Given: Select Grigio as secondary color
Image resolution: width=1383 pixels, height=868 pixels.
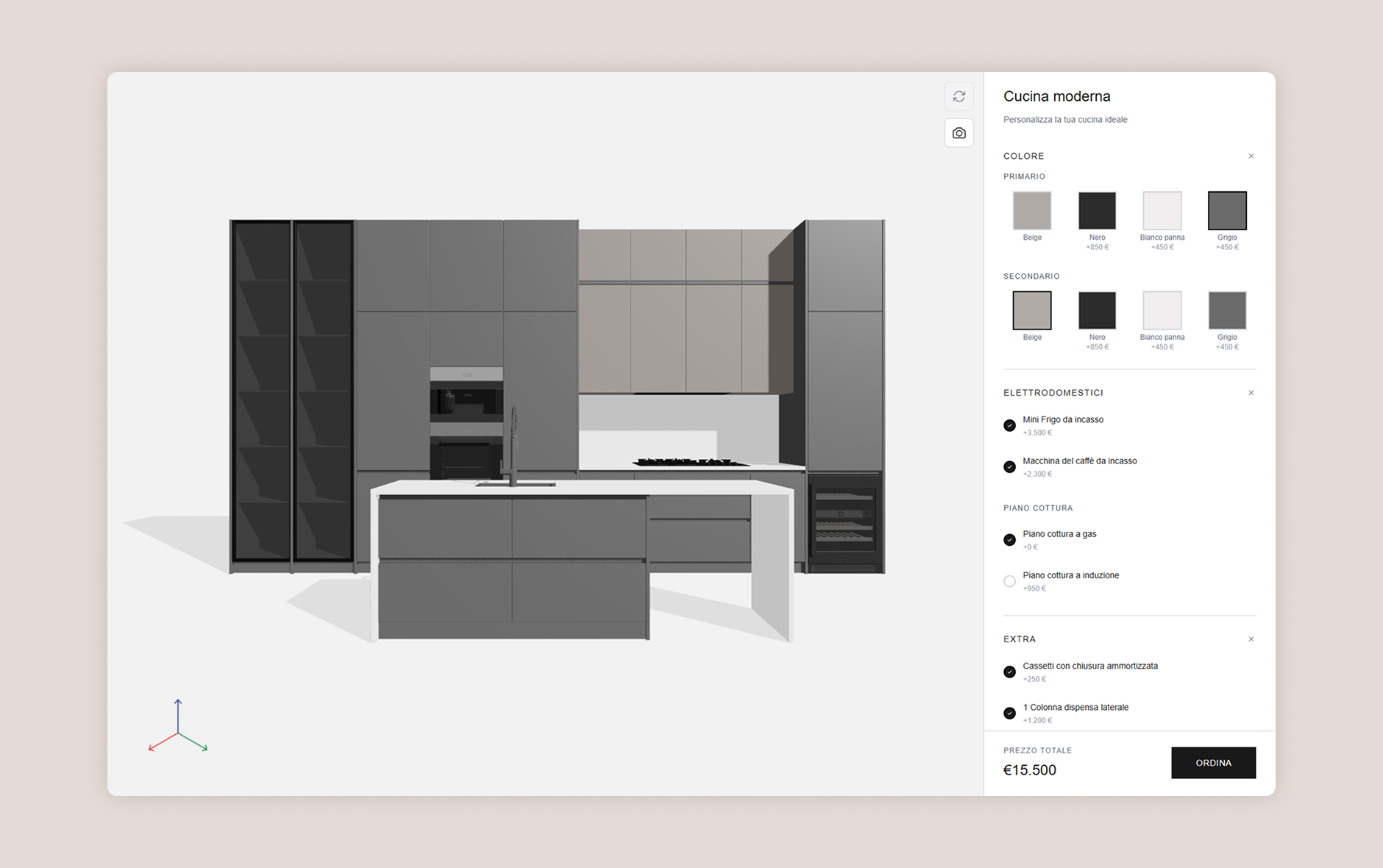Looking at the screenshot, I should point(1226,310).
